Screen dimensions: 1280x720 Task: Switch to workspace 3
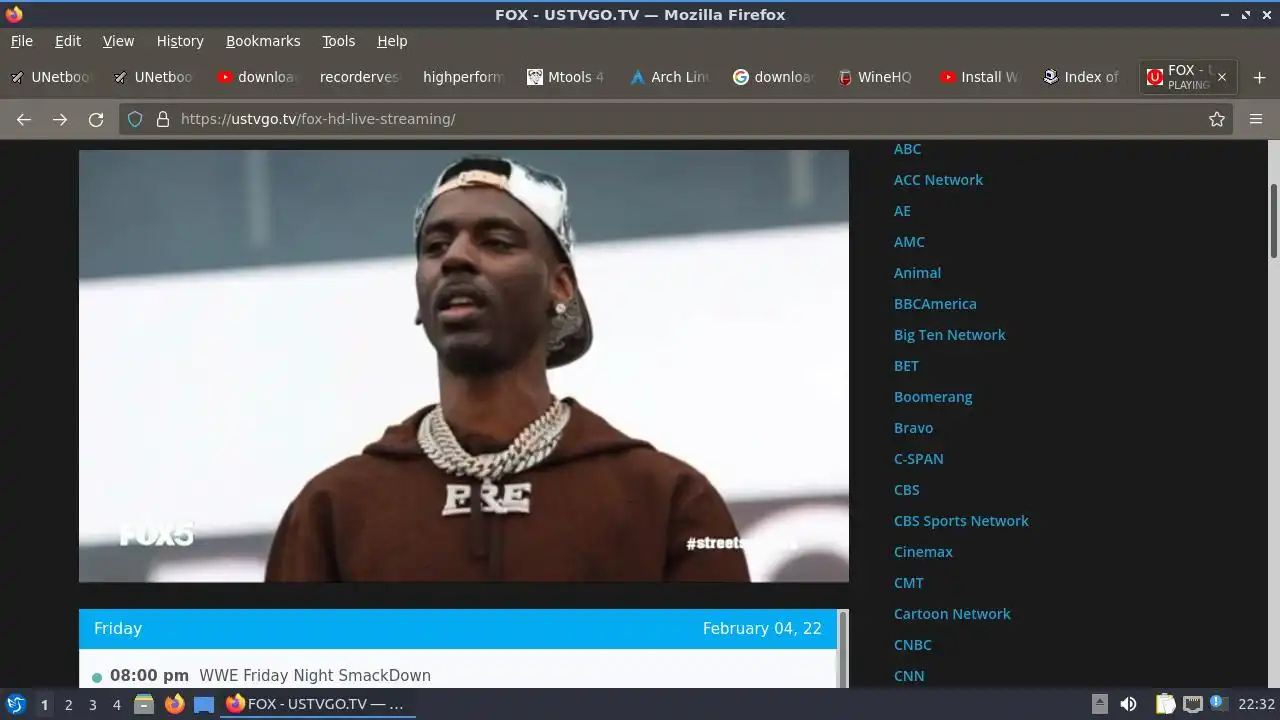pos(92,705)
